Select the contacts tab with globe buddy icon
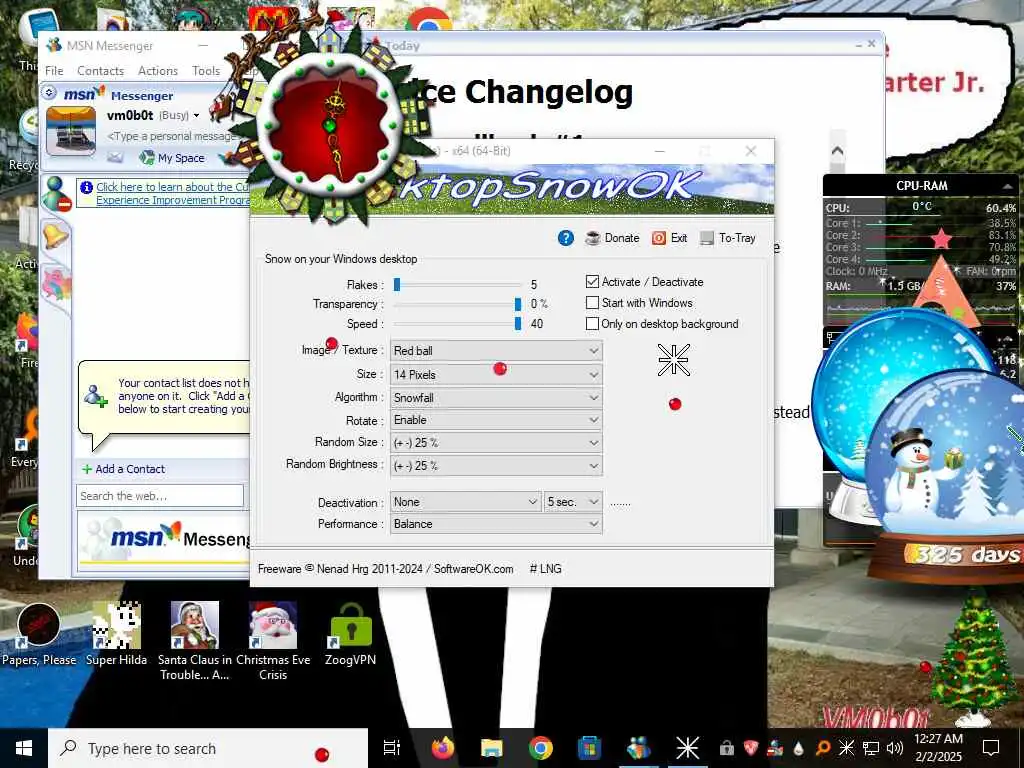The width and height of the screenshot is (1024, 768). pos(56,193)
